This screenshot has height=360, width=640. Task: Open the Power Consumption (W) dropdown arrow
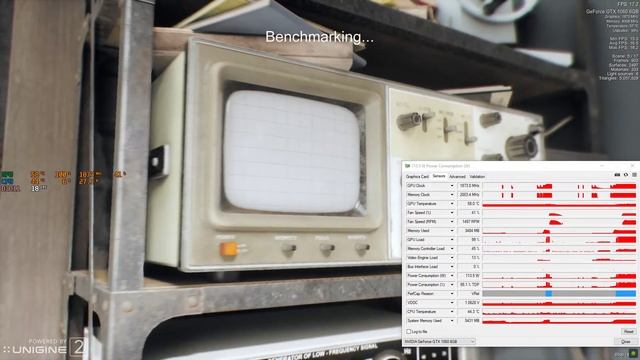[452, 276]
